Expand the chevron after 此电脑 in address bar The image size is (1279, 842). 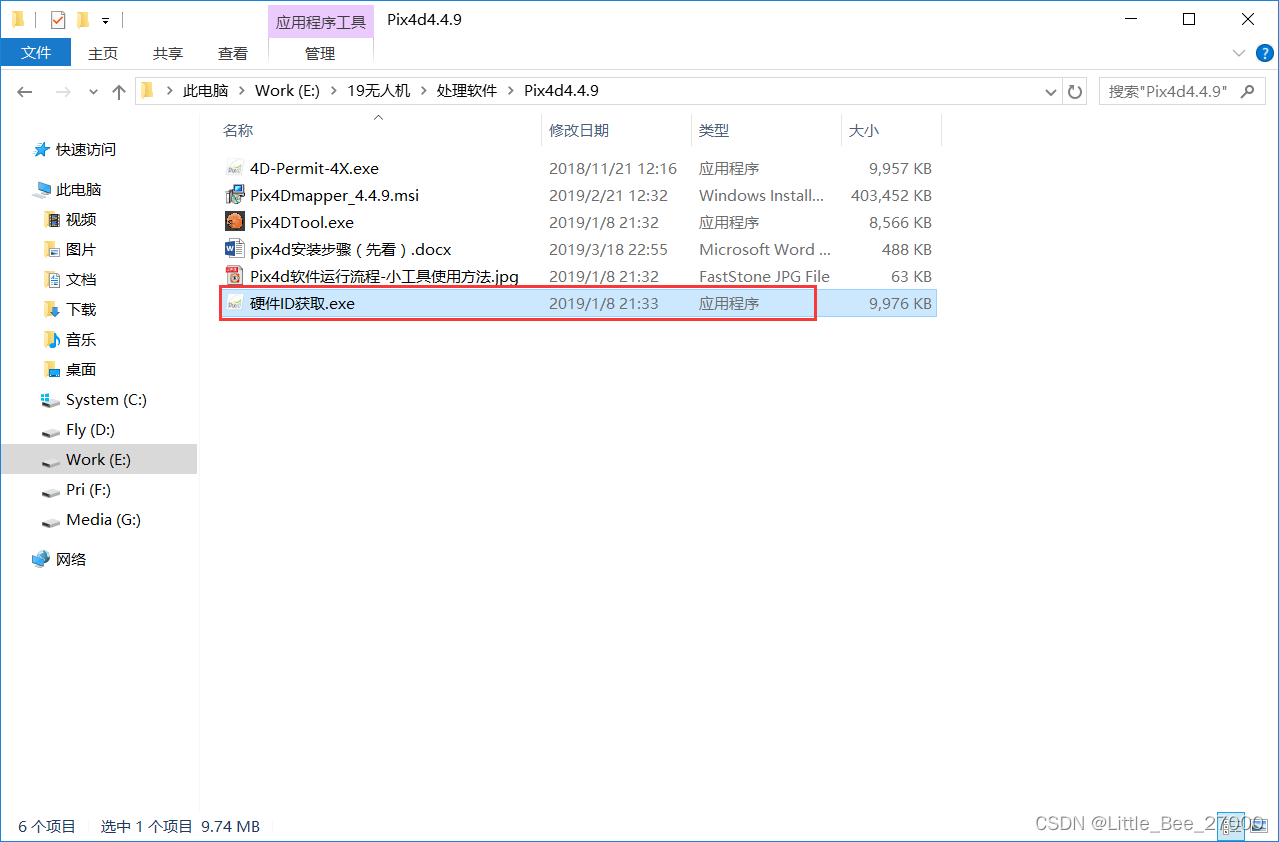(x=241, y=91)
